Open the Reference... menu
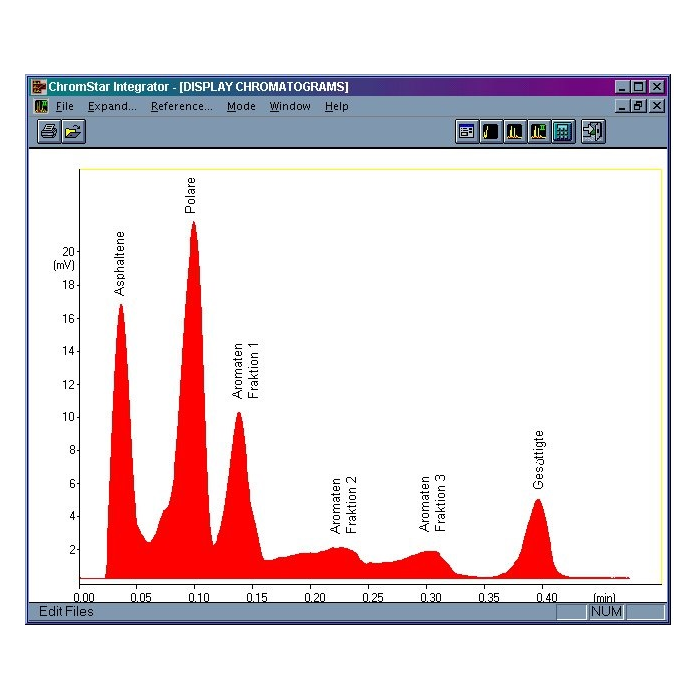This screenshot has width=700, height=700. [x=181, y=106]
